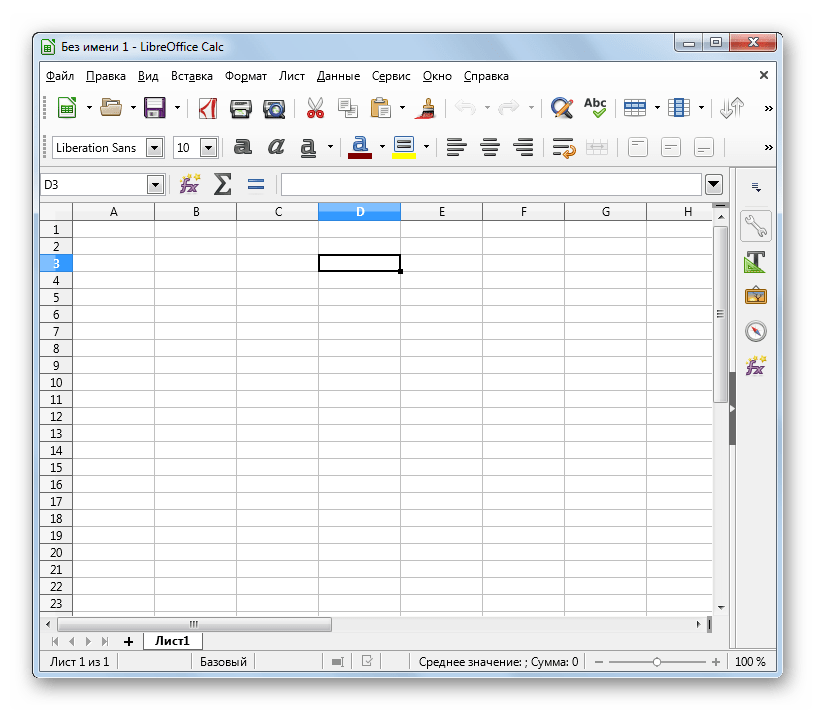Viewport: 816px width, 711px height.
Task: Open the Вставка menu
Action: click(192, 76)
